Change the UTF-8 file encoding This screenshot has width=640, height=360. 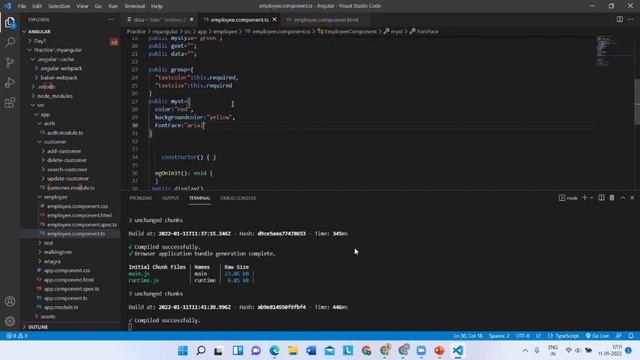coord(522,336)
